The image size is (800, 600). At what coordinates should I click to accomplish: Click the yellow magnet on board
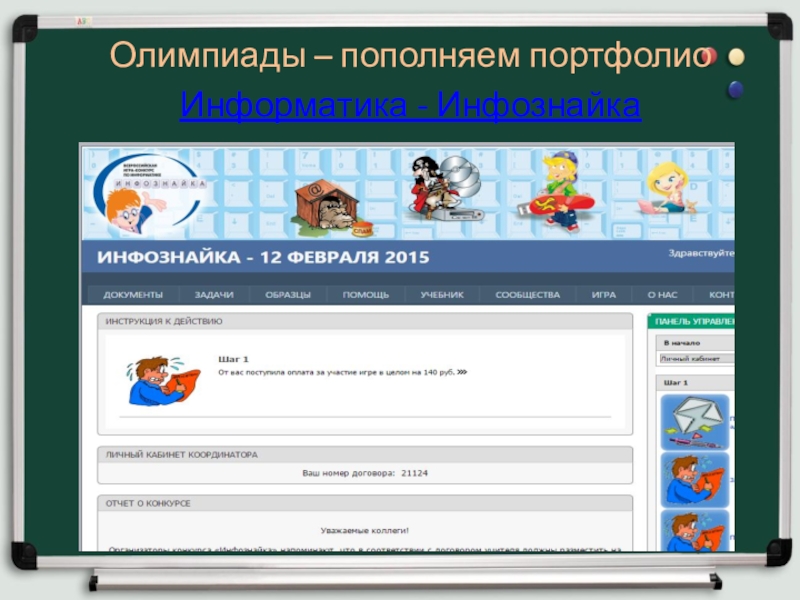(x=736, y=57)
